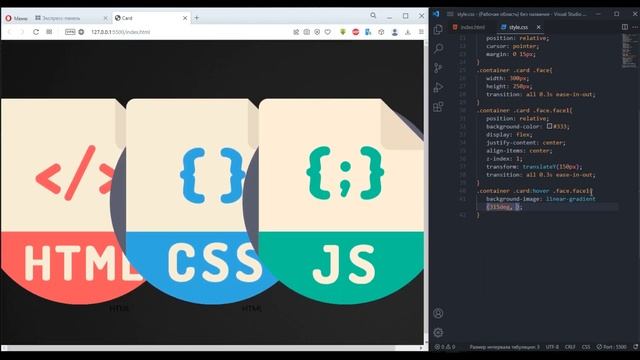Click the Live Server Port 5500 status item

pyautogui.click(x=611, y=347)
